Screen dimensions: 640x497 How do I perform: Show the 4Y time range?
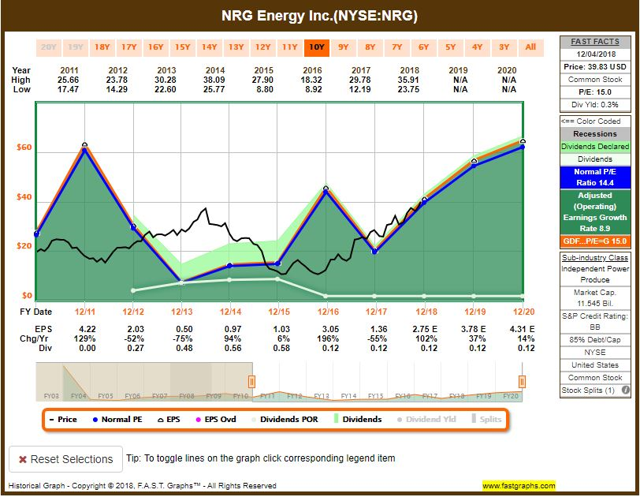click(477, 47)
